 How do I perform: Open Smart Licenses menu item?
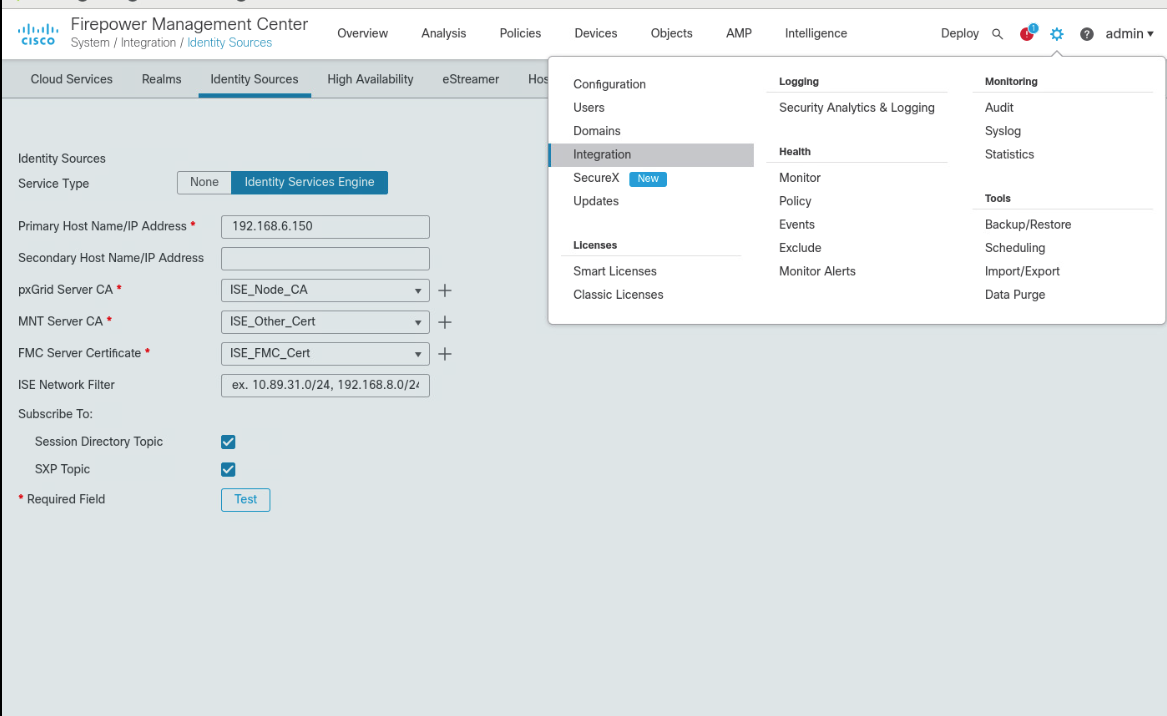pyautogui.click(x=615, y=272)
